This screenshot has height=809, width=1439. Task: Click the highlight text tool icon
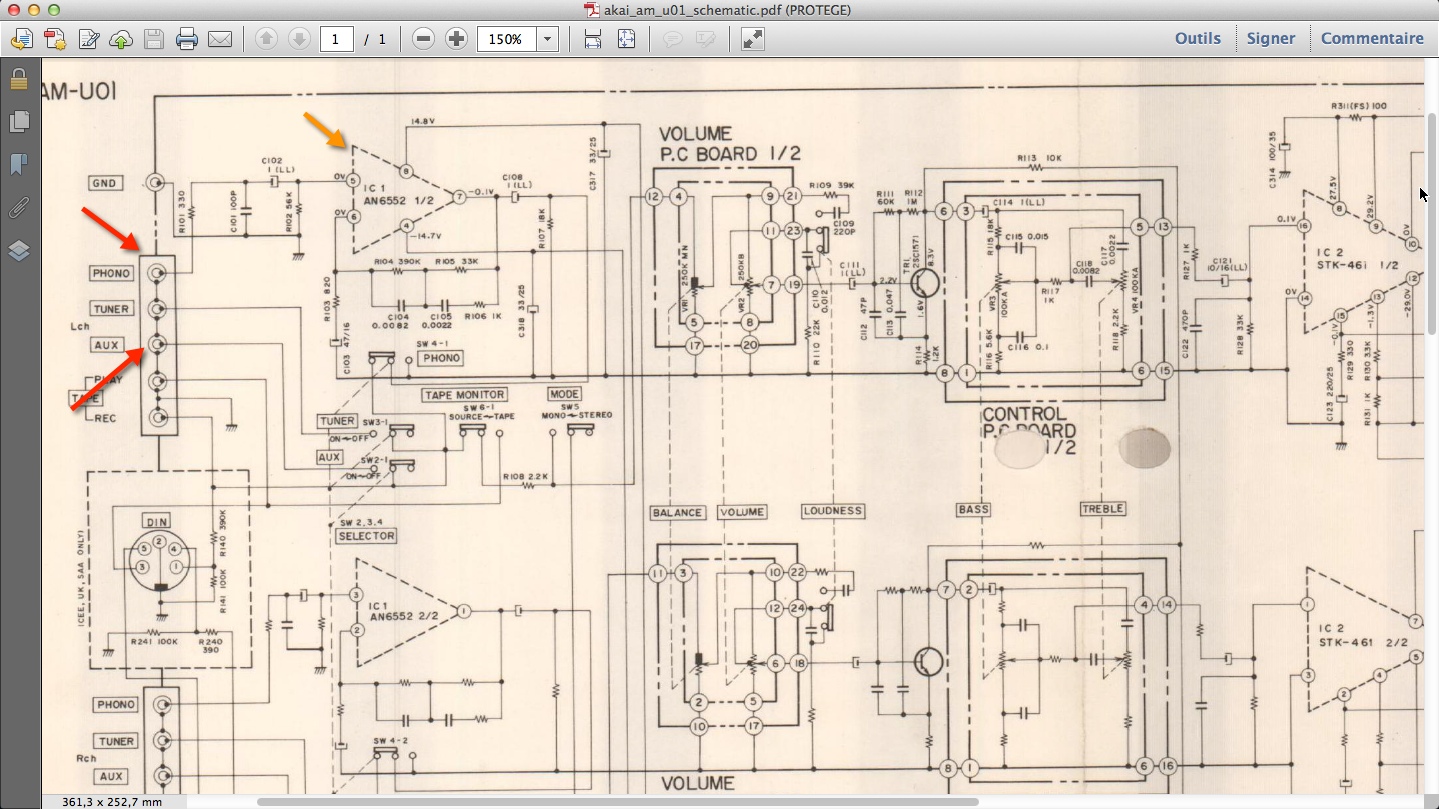[706, 39]
